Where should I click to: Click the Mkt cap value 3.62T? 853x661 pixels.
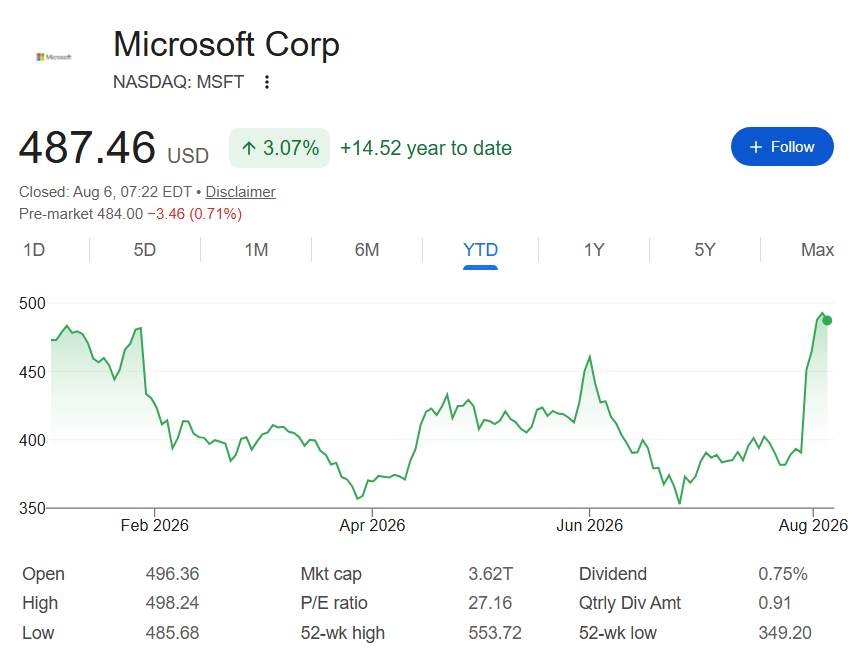pos(491,574)
